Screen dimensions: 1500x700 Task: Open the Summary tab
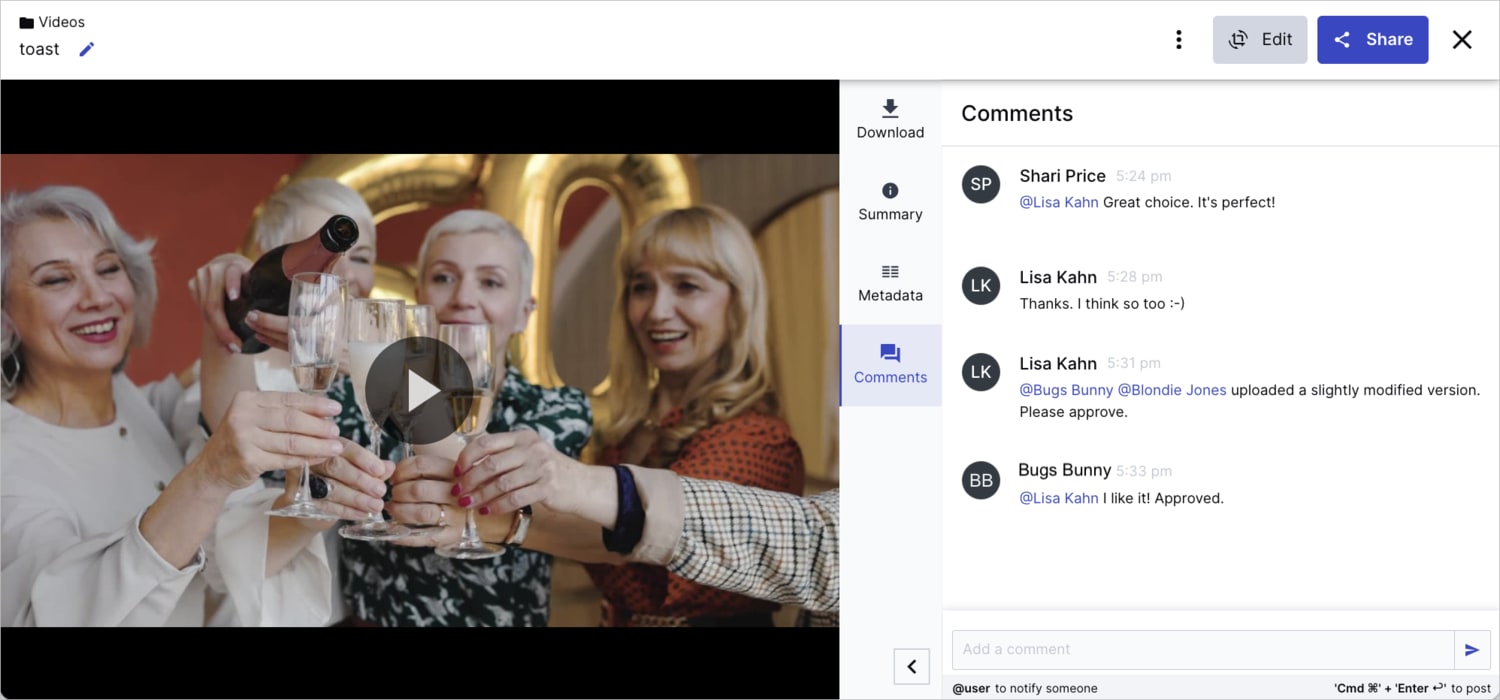click(x=890, y=202)
